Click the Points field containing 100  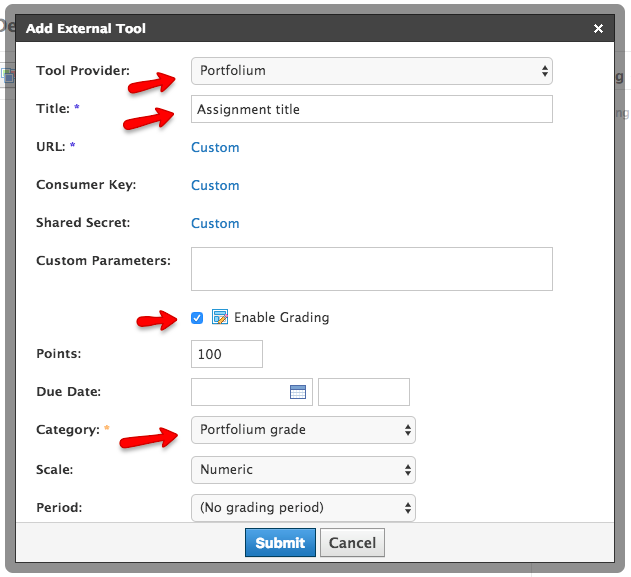coord(227,354)
